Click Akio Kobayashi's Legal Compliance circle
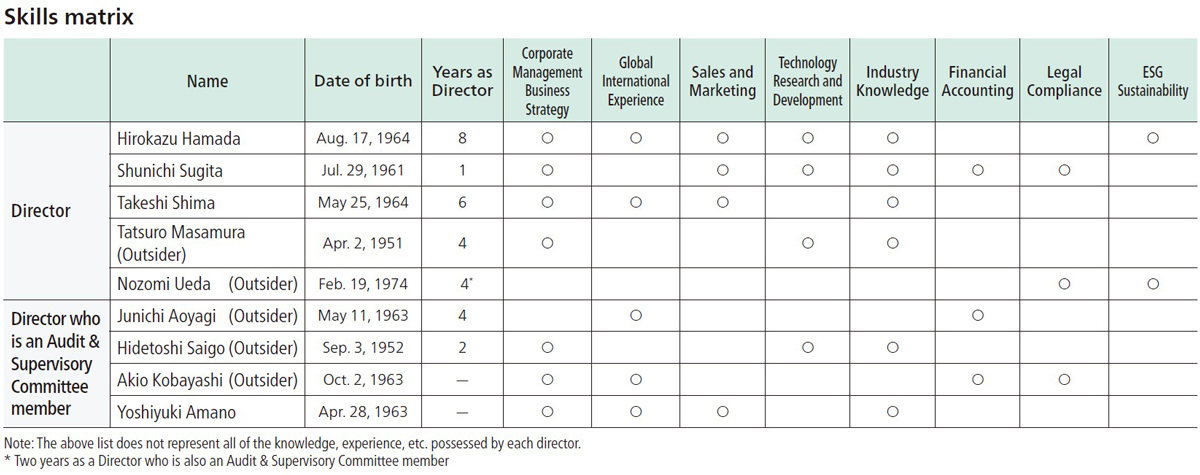Screen dimensions: 1200x475 tap(1064, 380)
